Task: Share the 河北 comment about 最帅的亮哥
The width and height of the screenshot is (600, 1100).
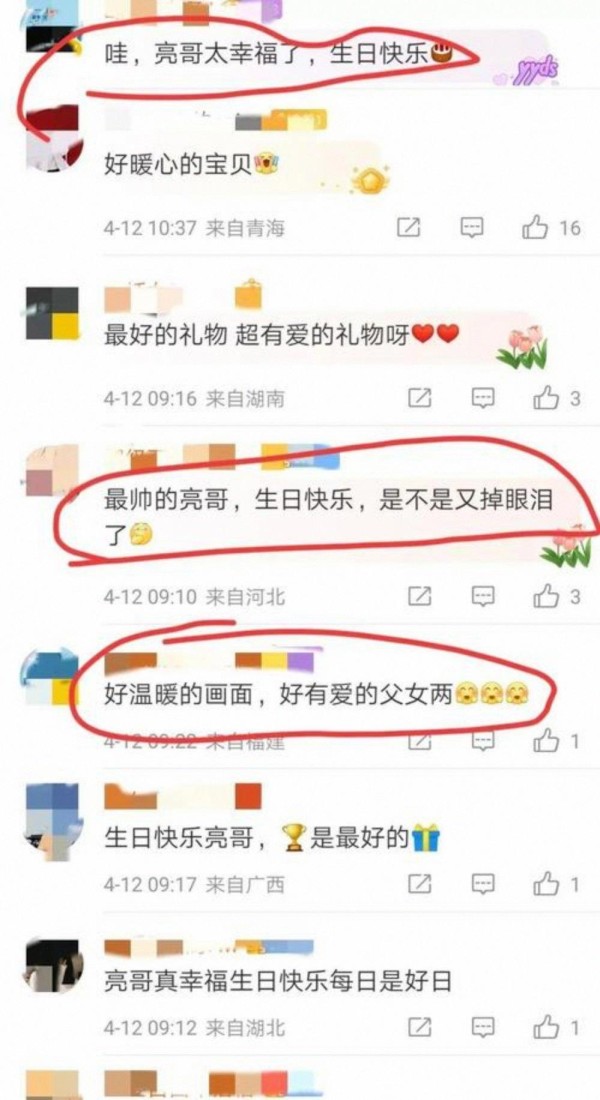Action: click(419, 596)
